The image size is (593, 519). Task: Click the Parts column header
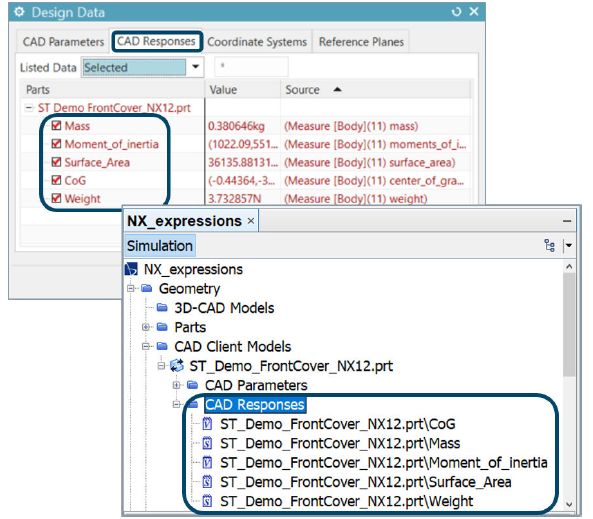tap(112, 90)
